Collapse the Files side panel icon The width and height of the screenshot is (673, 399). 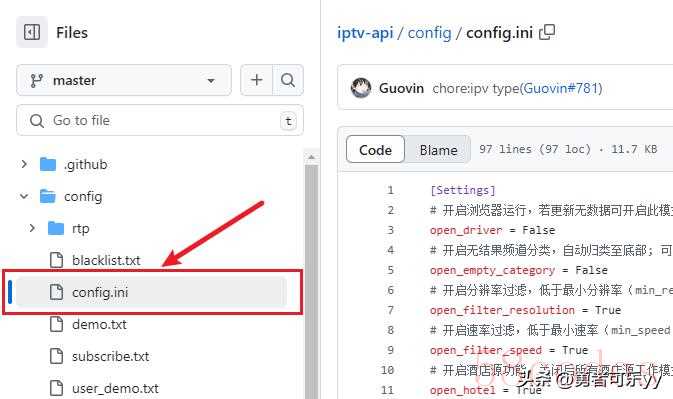coord(32,32)
